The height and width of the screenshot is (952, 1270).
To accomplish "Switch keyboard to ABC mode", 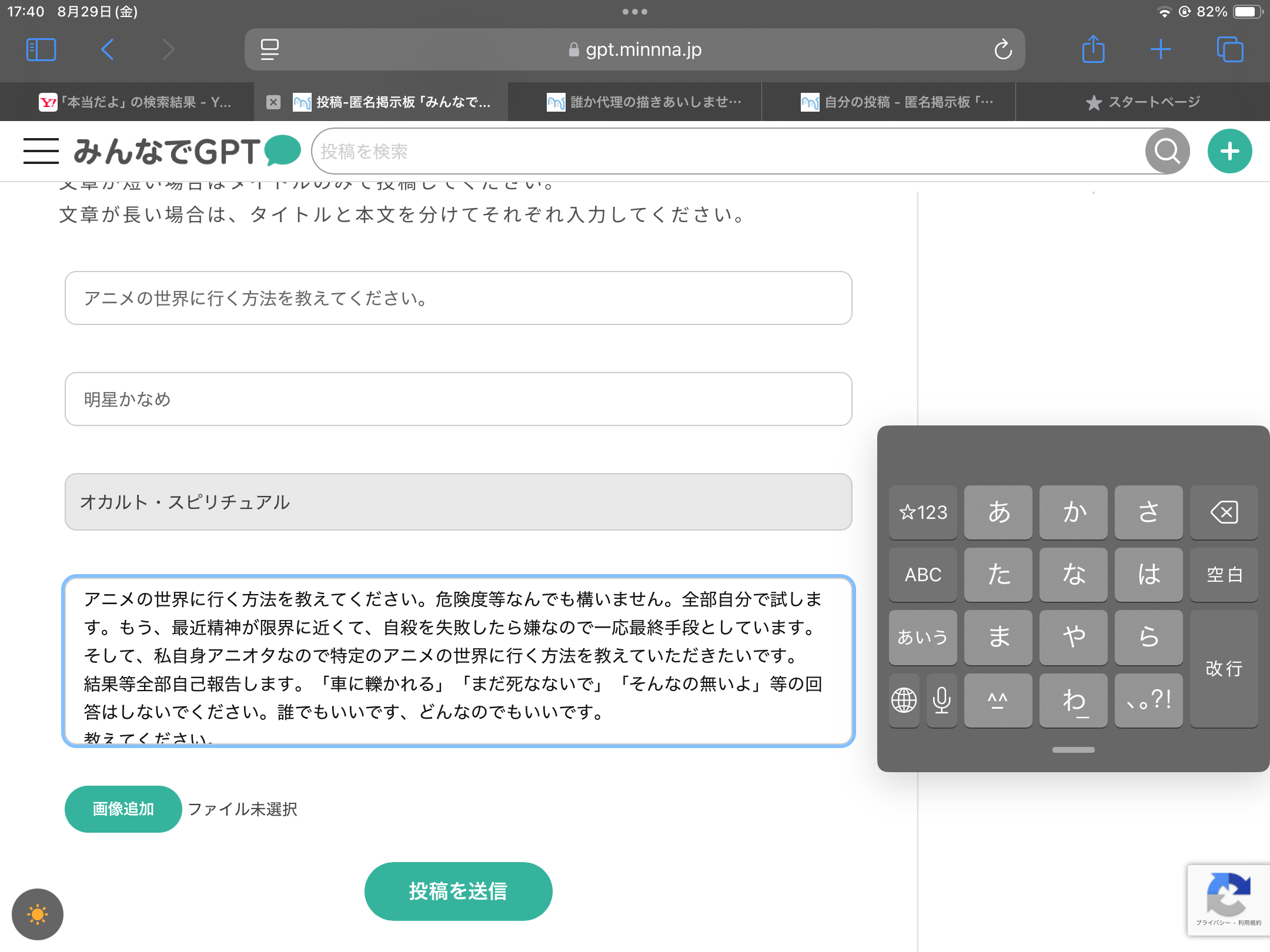I will click(x=923, y=575).
